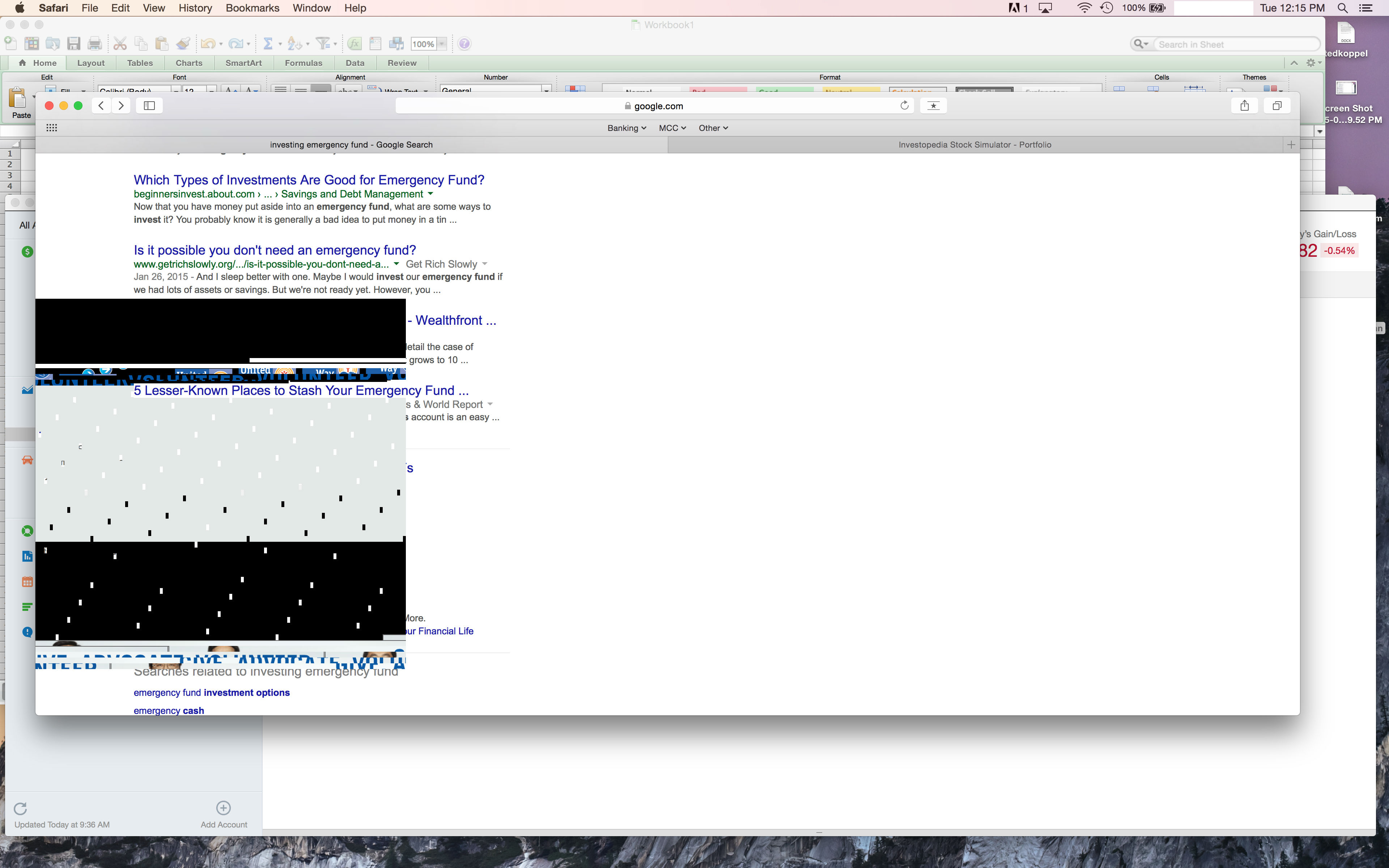Open the Safari favorites grid icon
The width and height of the screenshot is (1389, 868).
(x=52, y=127)
